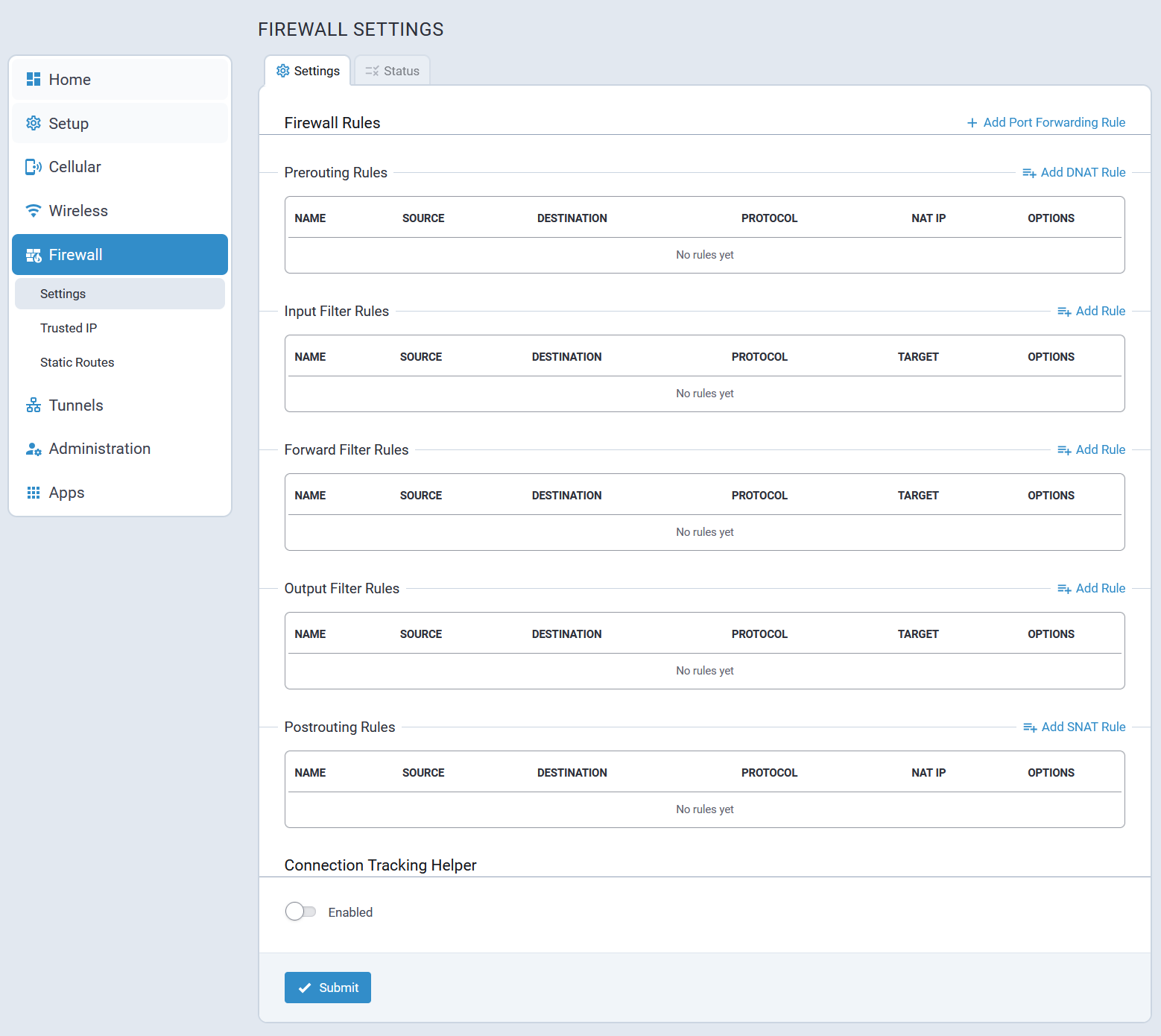Click the Setup gear icon
Viewport: 1161px width, 1036px height.
coord(34,124)
